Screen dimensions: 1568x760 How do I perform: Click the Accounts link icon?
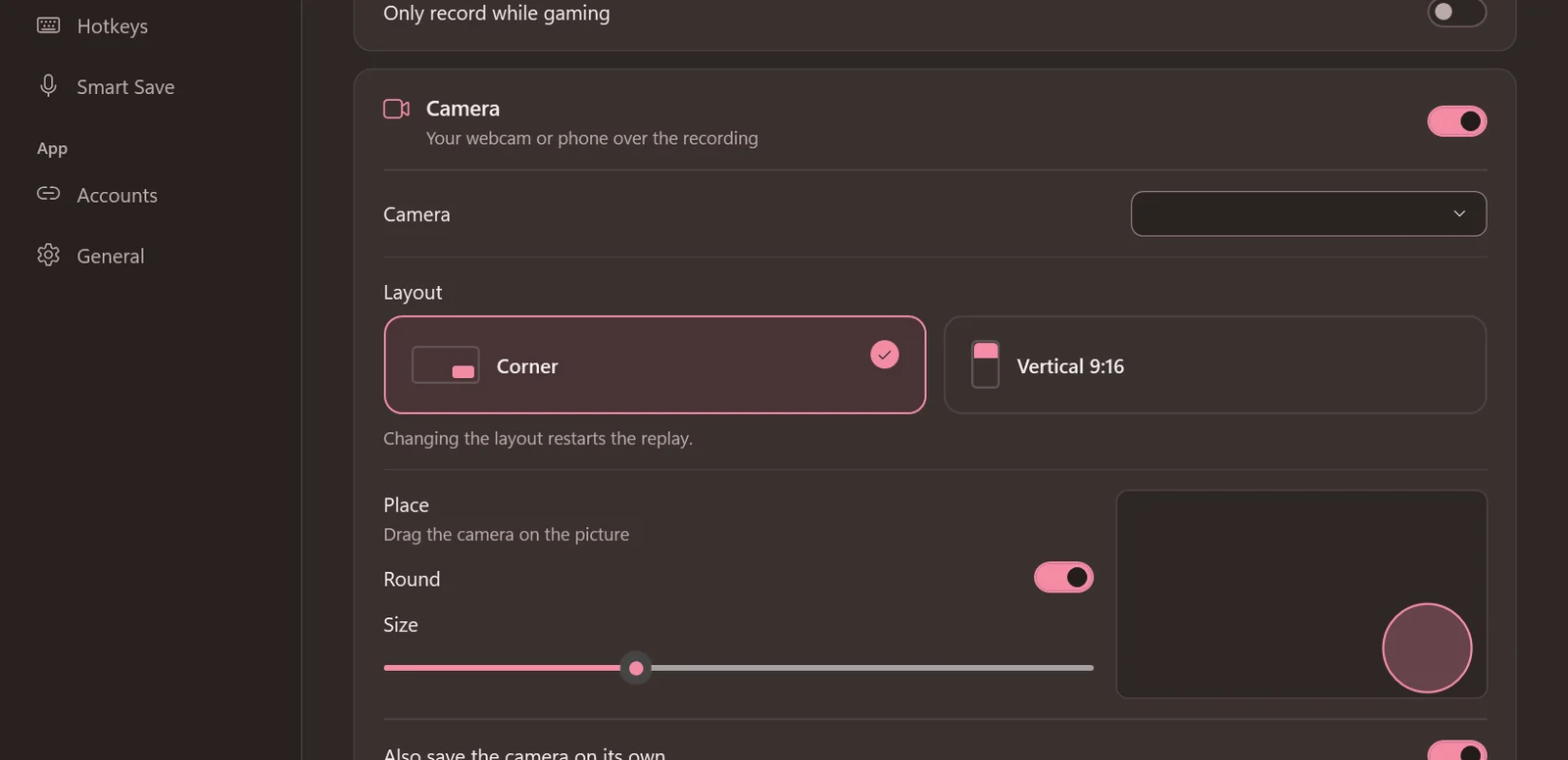point(48,194)
